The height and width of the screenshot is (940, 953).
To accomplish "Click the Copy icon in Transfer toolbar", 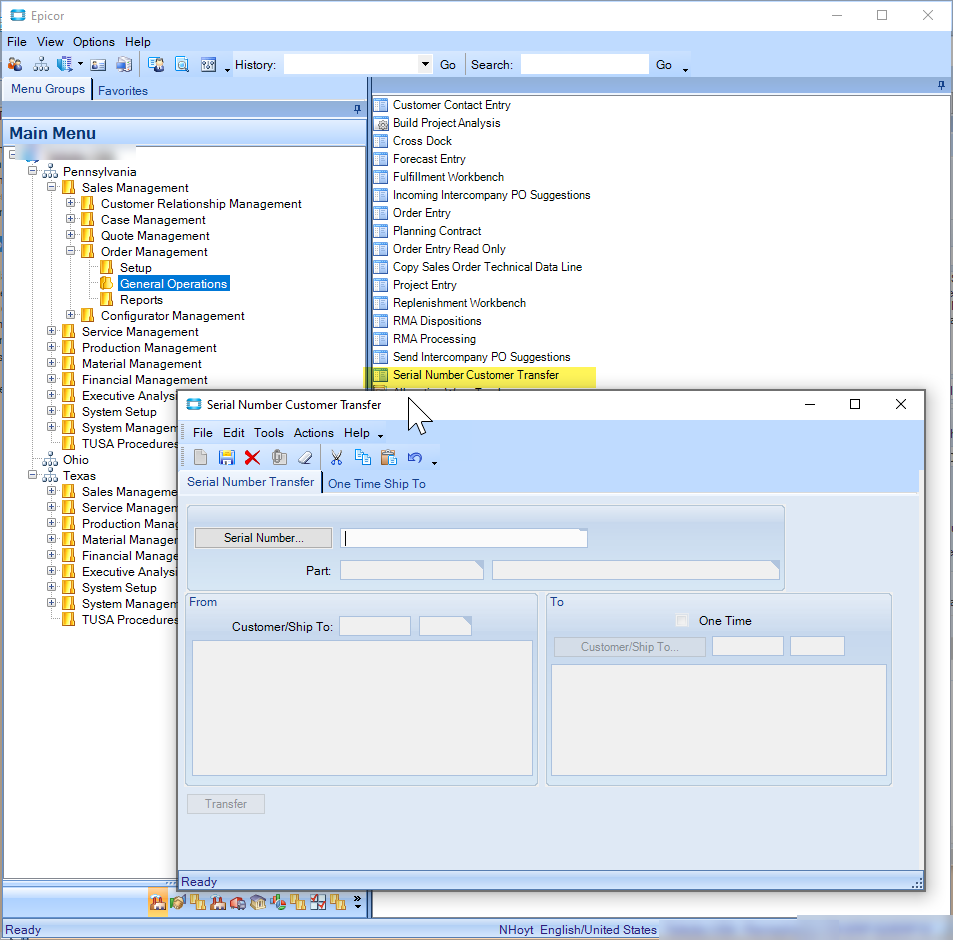I will (363, 458).
